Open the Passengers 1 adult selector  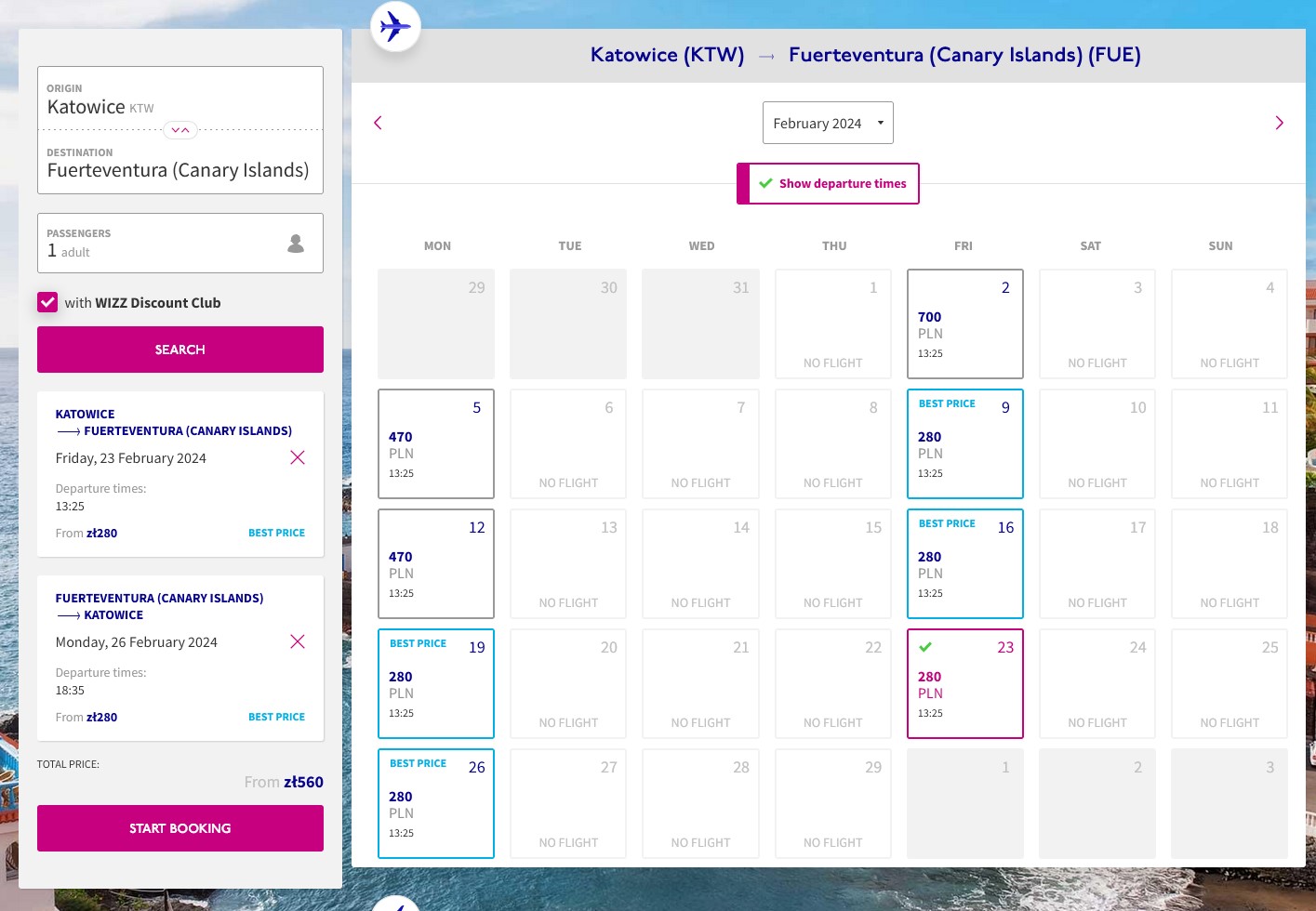tap(180, 244)
